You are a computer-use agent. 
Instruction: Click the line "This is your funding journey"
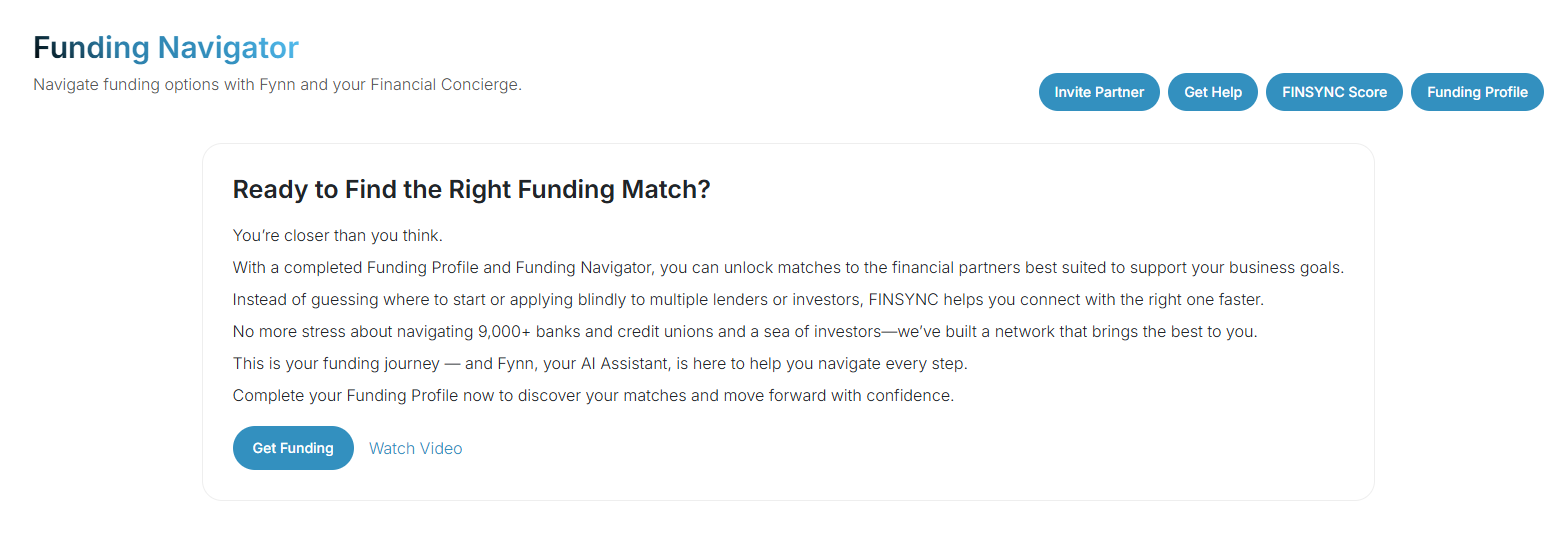600,363
